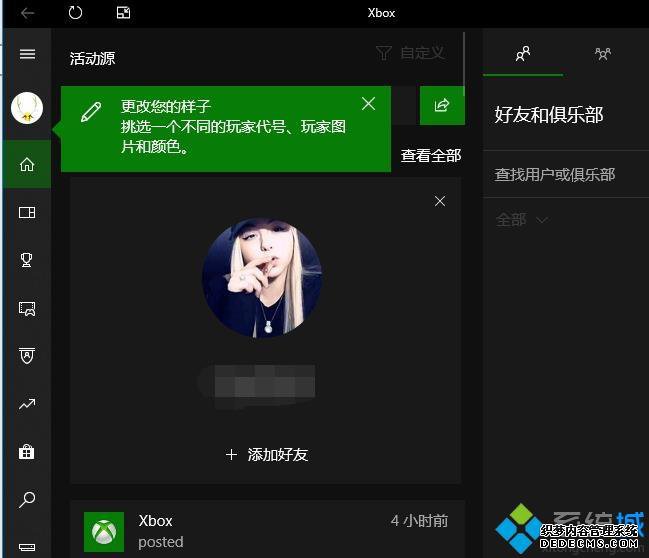
Task: Click 添加好友 button
Action: coord(267,455)
